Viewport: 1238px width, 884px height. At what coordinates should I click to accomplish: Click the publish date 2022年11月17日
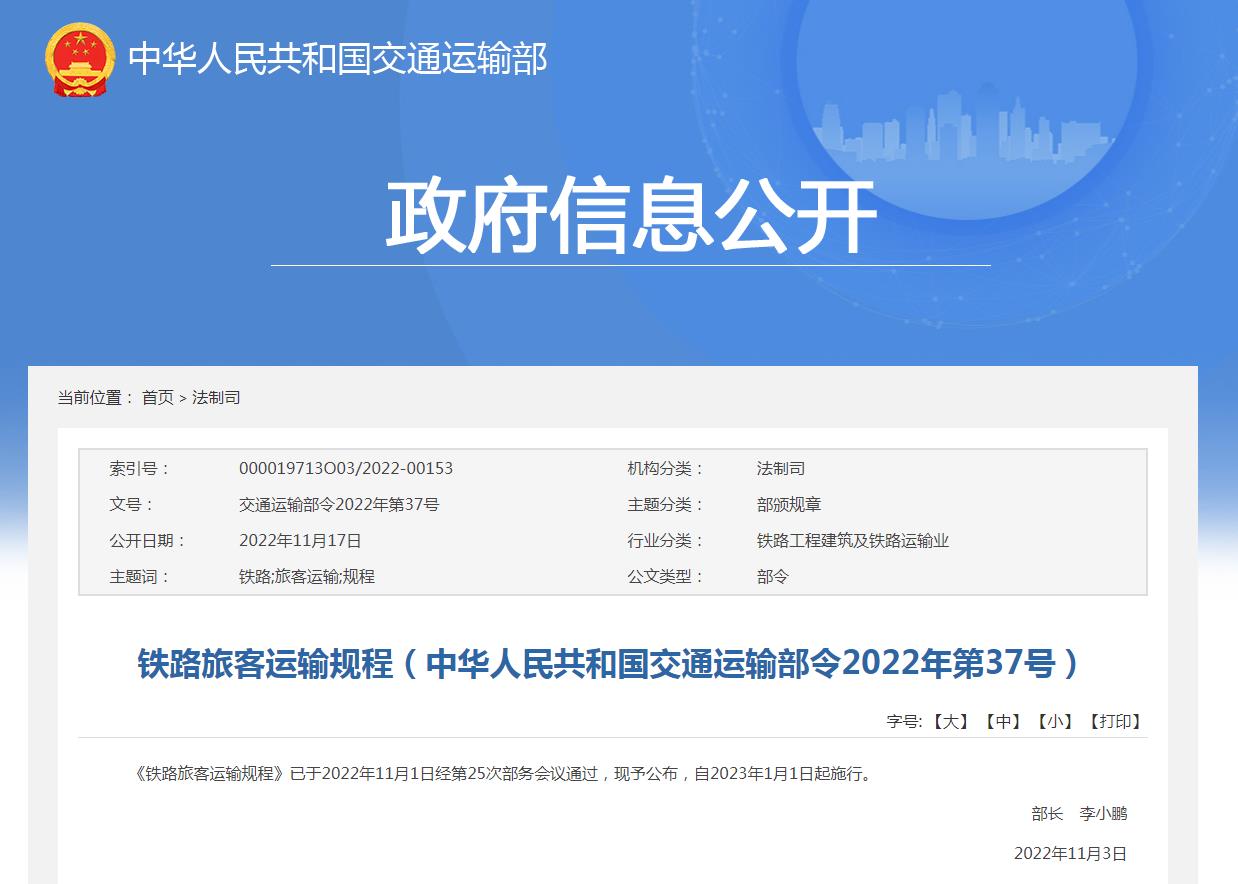300,540
